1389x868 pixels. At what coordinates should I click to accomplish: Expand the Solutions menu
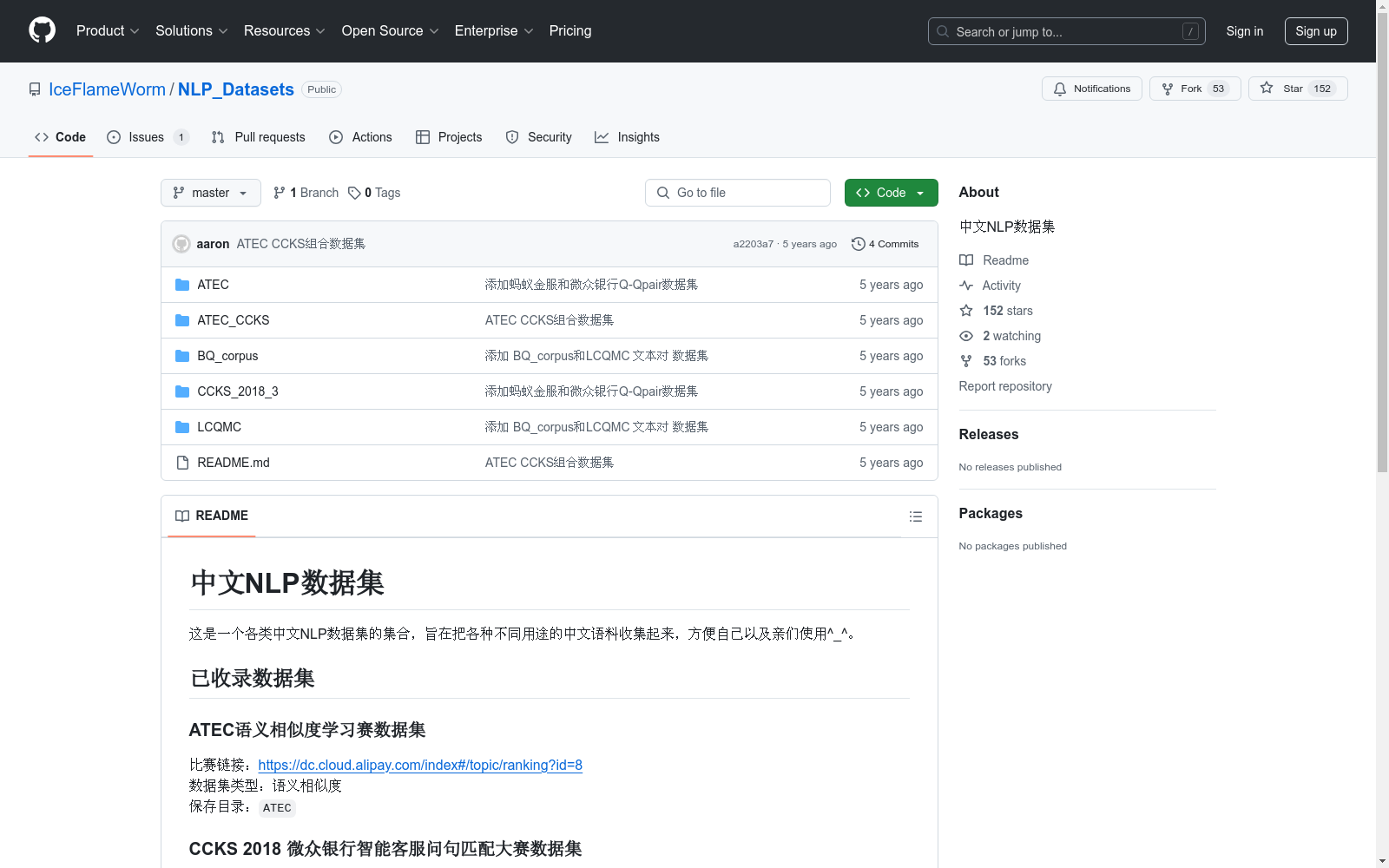click(x=192, y=30)
